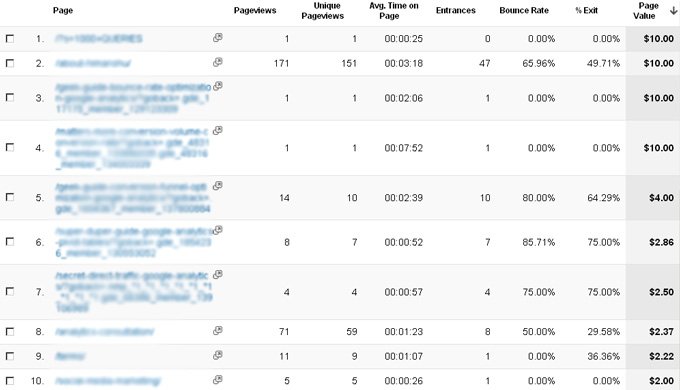Image resolution: width=680 pixels, height=390 pixels.
Task: Click the 85.71% bounce rate cell
Action: [539, 242]
